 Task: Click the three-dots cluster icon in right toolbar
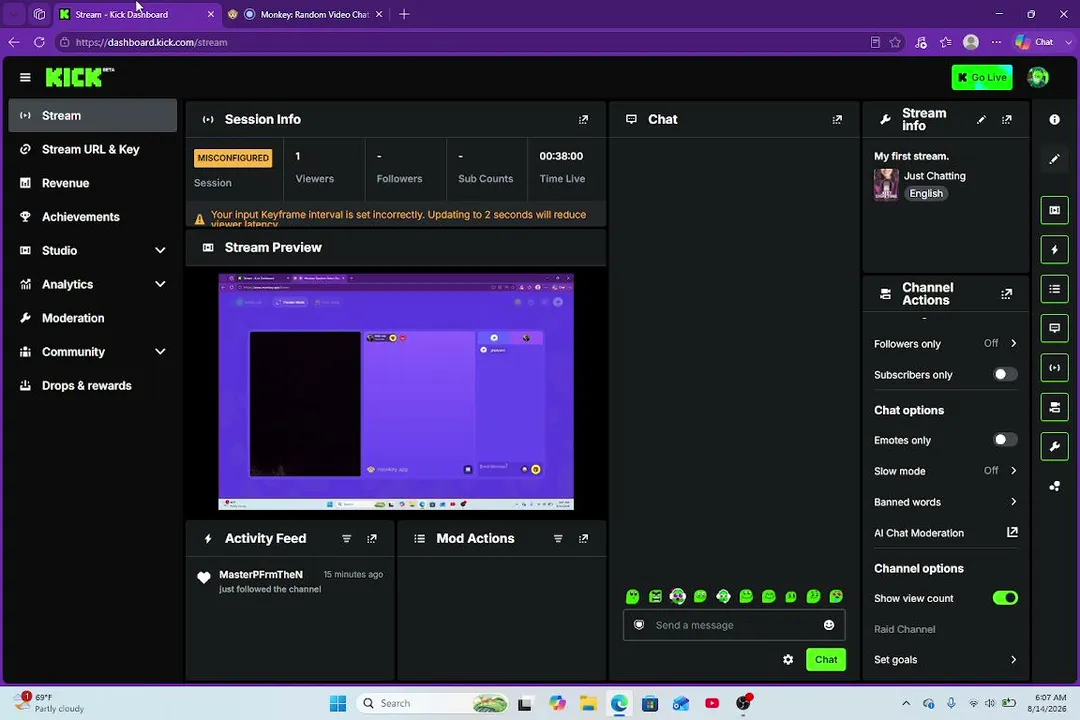(x=1054, y=486)
